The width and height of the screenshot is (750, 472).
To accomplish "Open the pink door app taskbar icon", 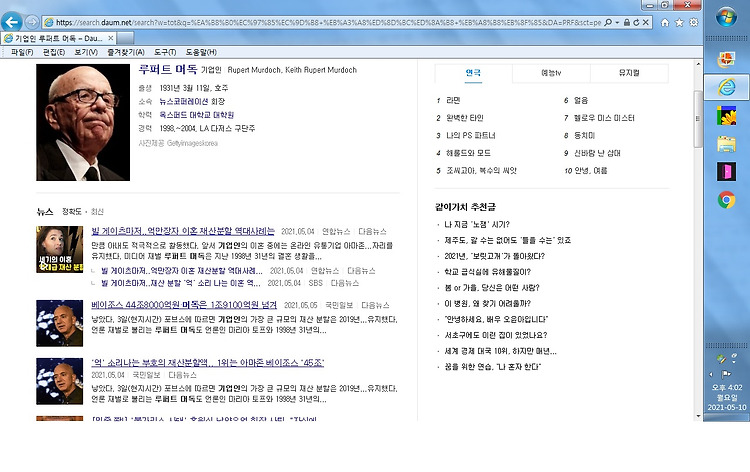I will pos(727,172).
